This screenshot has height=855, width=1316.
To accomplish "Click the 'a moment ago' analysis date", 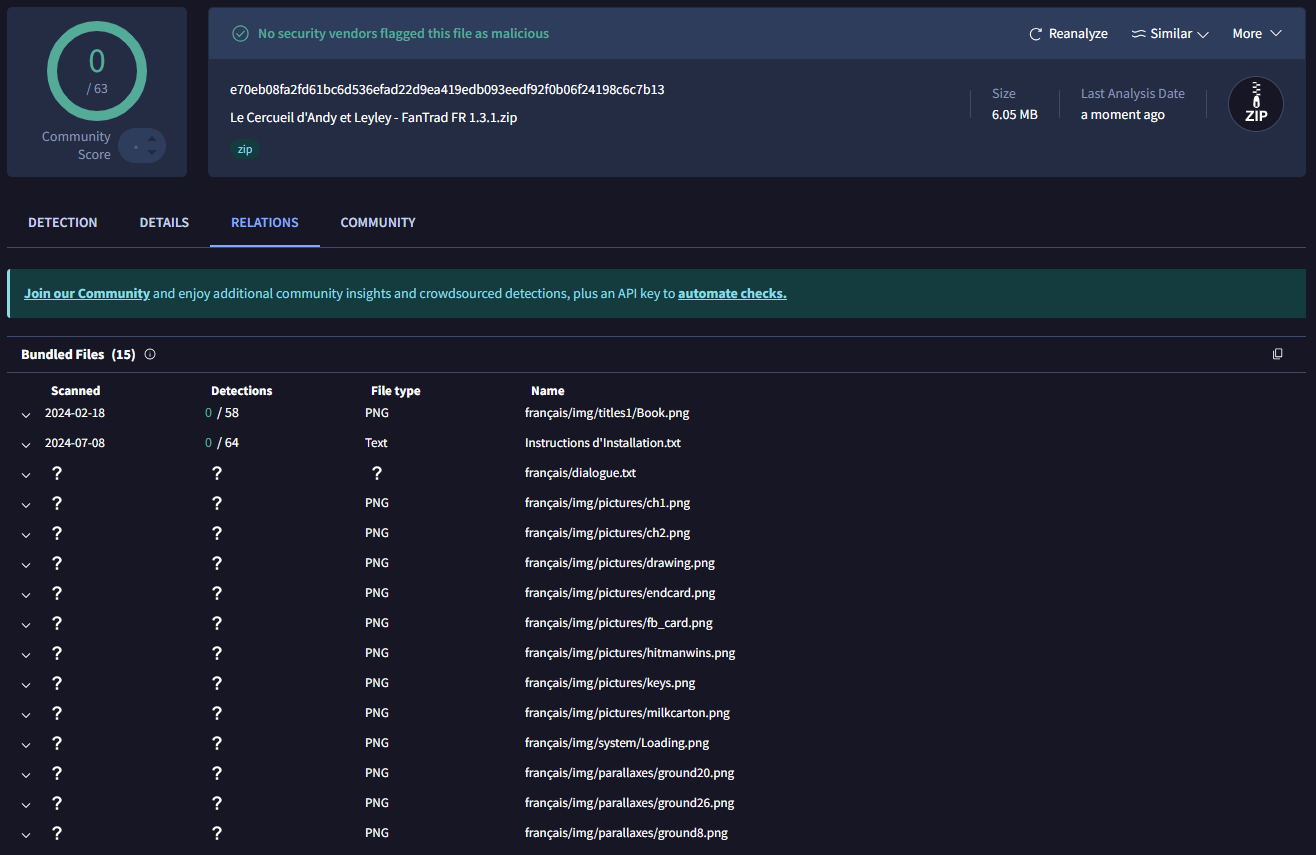I will tap(1123, 115).
